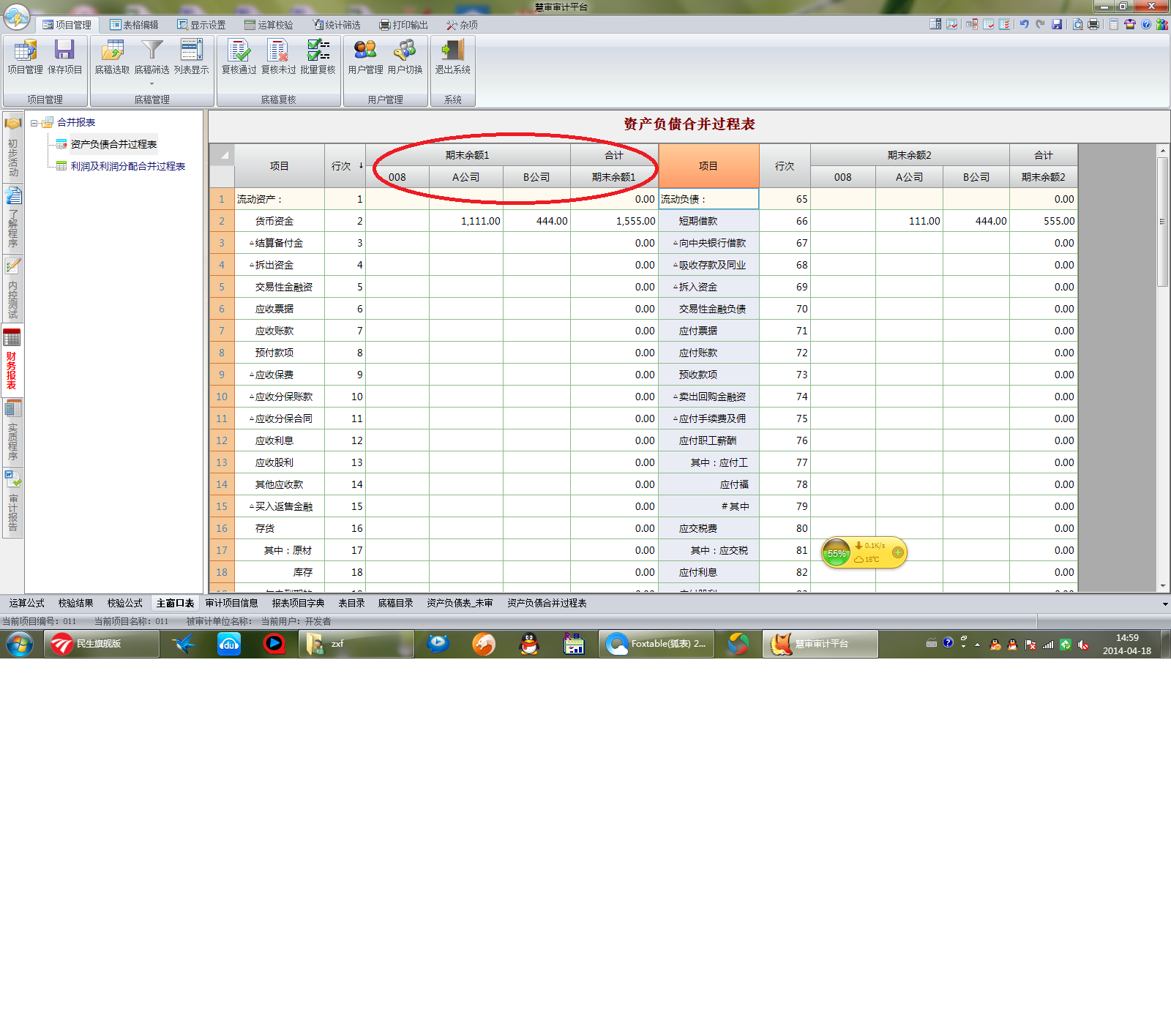Viewport: 1171px width, 1036px height.
Task: Open the 了解程序 sidebar panel
Action: pos(12,218)
